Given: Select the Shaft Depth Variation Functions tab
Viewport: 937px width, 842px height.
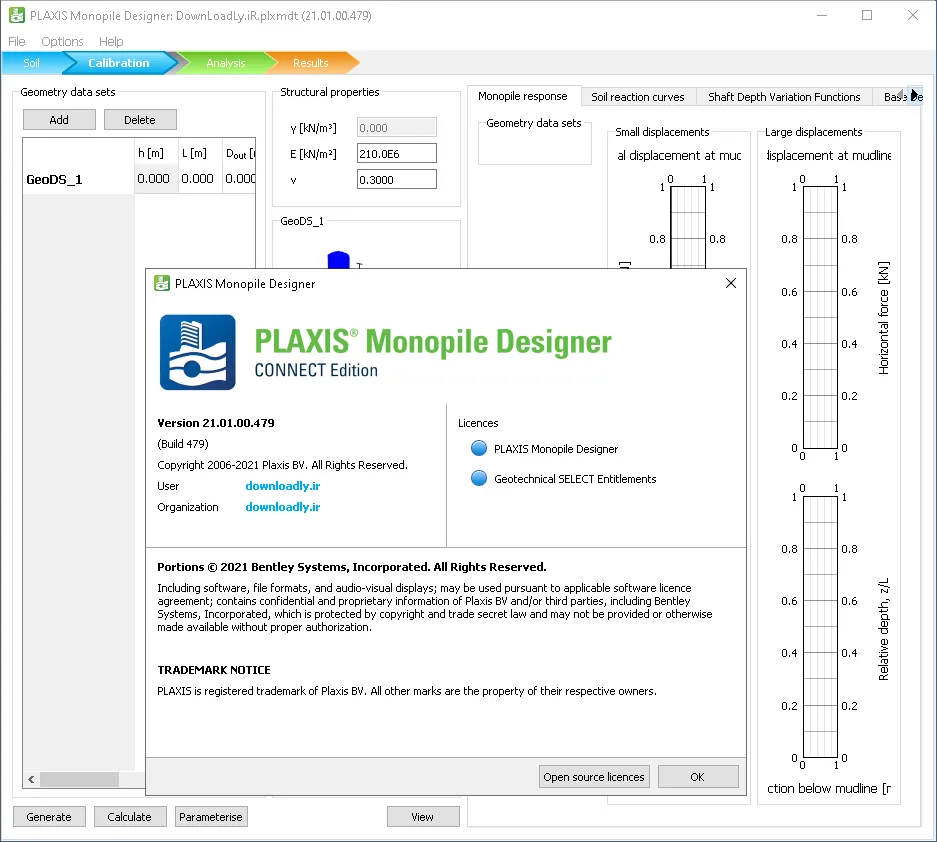Looking at the screenshot, I should coord(784,97).
